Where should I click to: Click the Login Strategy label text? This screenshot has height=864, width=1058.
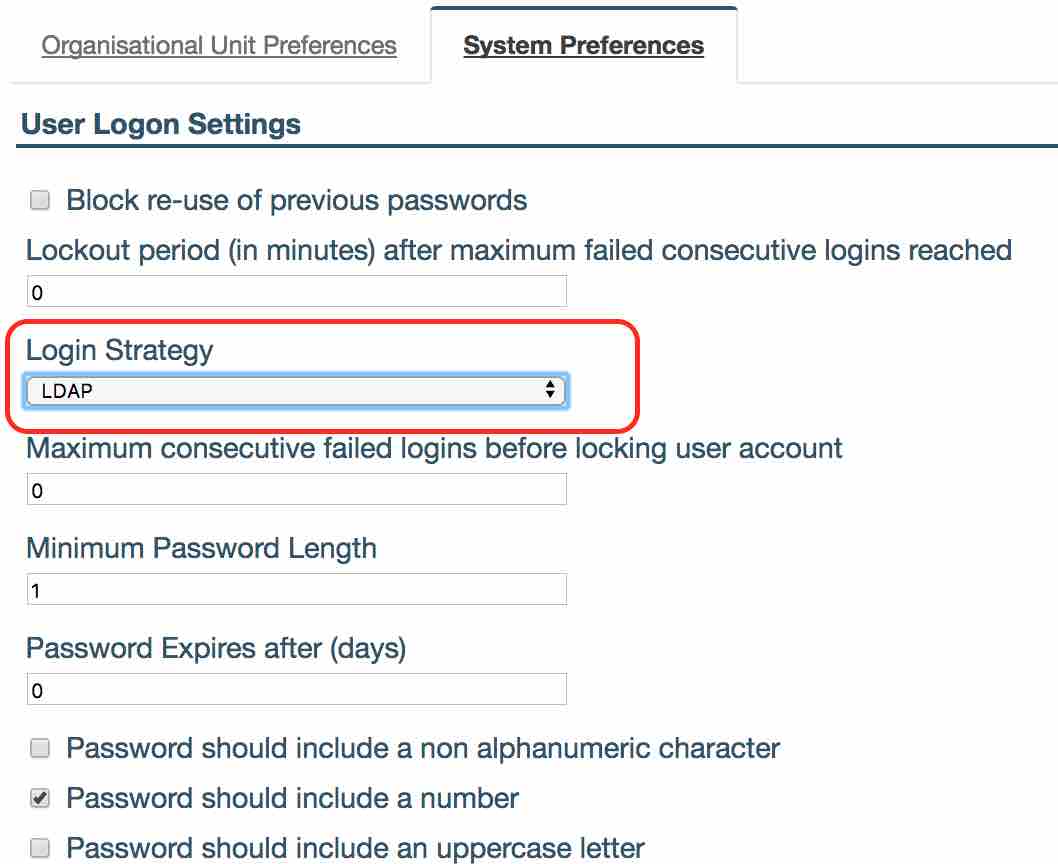[x=119, y=350]
